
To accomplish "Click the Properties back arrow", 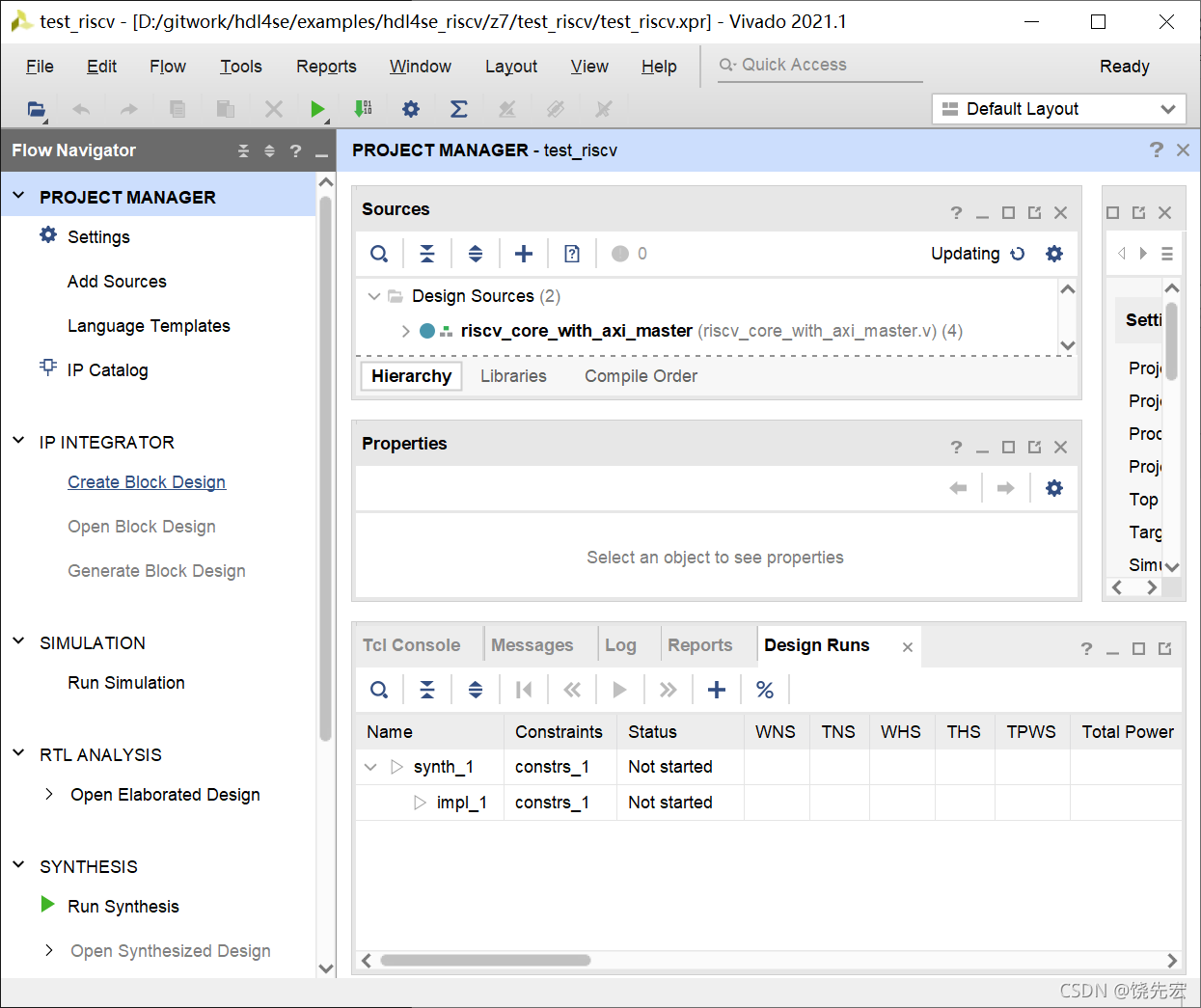I will tap(958, 488).
